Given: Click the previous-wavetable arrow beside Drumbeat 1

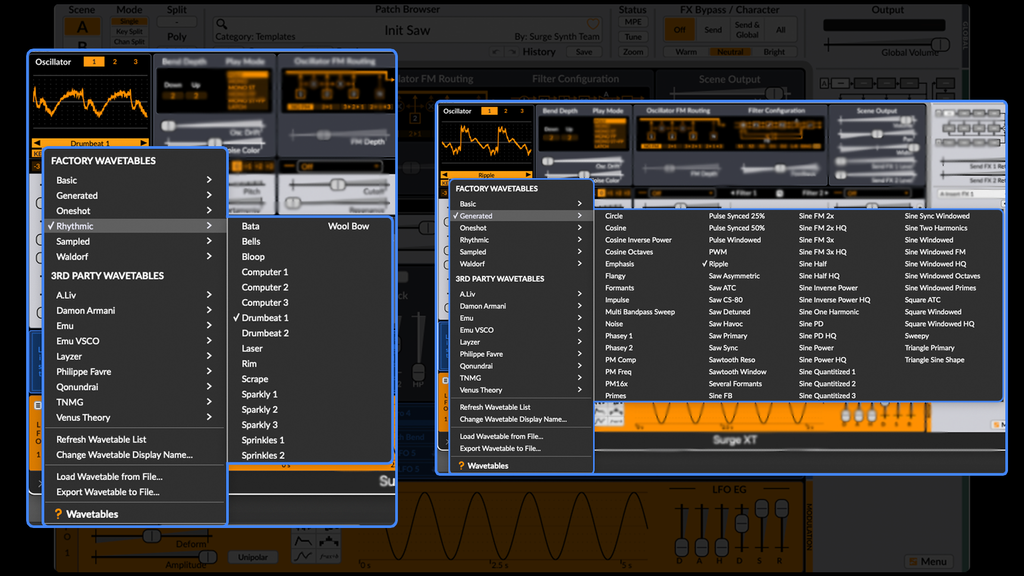Looking at the screenshot, I should click(x=39, y=142).
